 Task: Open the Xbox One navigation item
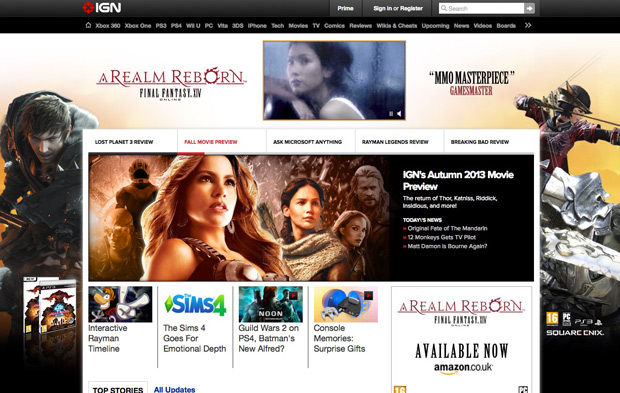point(138,26)
